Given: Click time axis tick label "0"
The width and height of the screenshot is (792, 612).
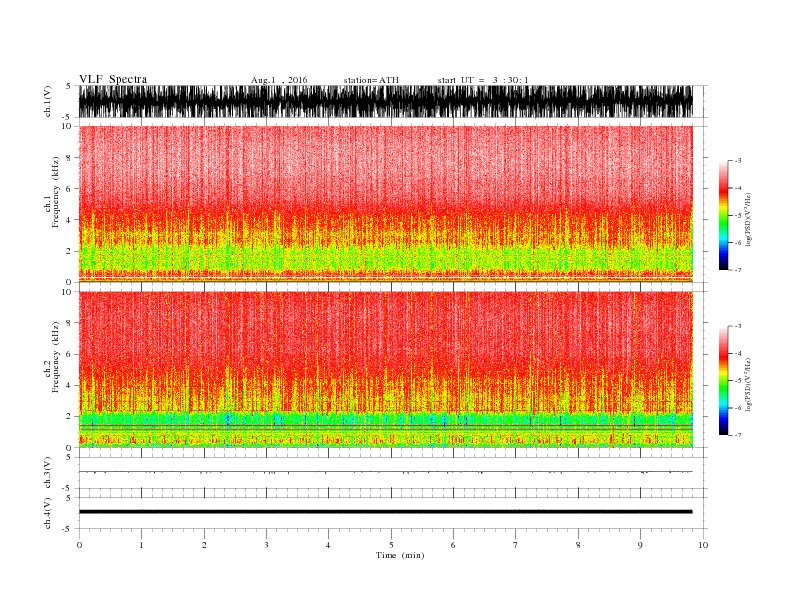Looking at the screenshot, I should coord(79,545).
